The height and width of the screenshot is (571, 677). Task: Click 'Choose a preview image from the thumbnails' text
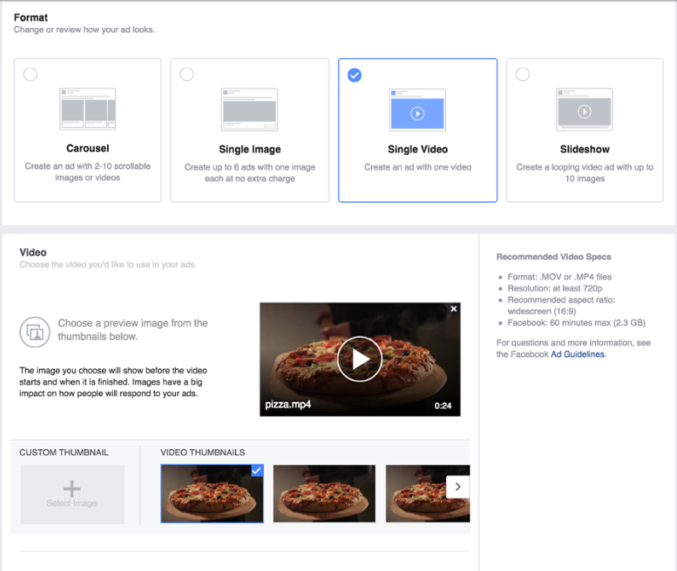pos(133,330)
